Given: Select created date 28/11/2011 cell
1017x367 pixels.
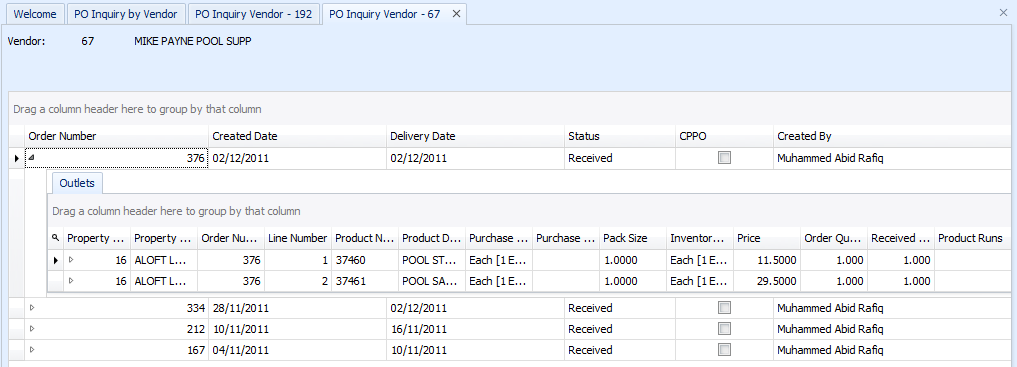Looking at the screenshot, I should tap(297, 307).
